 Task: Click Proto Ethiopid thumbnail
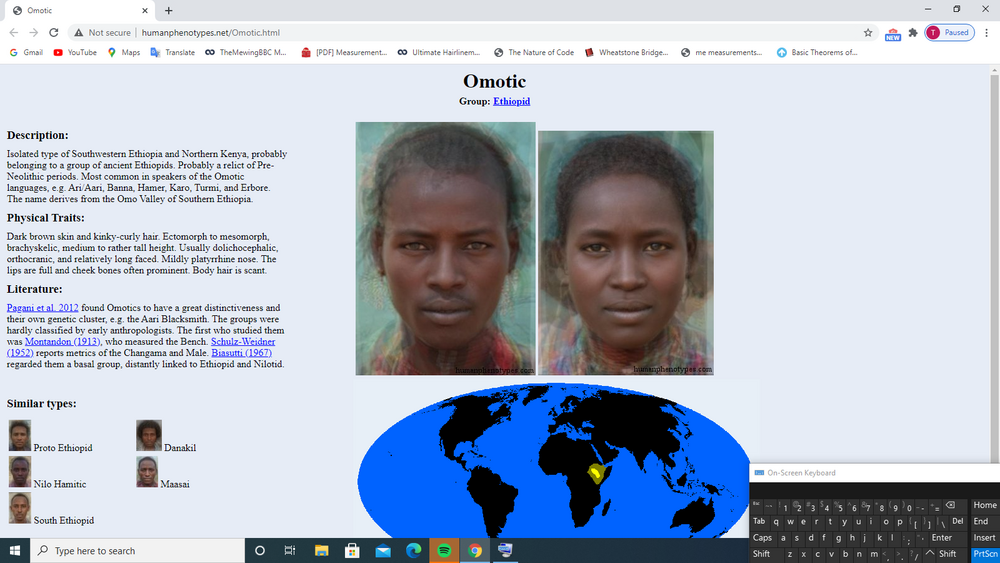tap(20, 436)
